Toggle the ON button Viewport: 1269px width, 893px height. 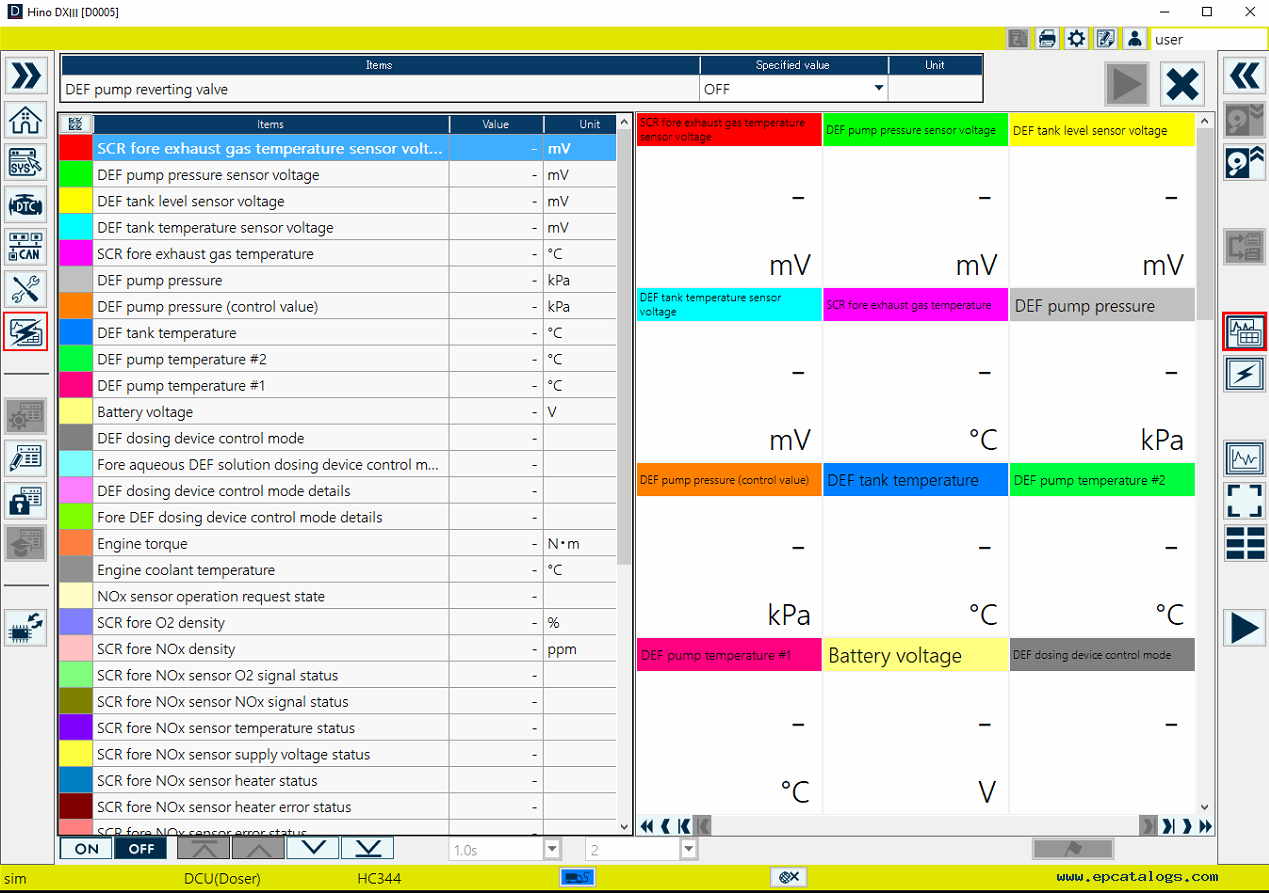tap(86, 848)
